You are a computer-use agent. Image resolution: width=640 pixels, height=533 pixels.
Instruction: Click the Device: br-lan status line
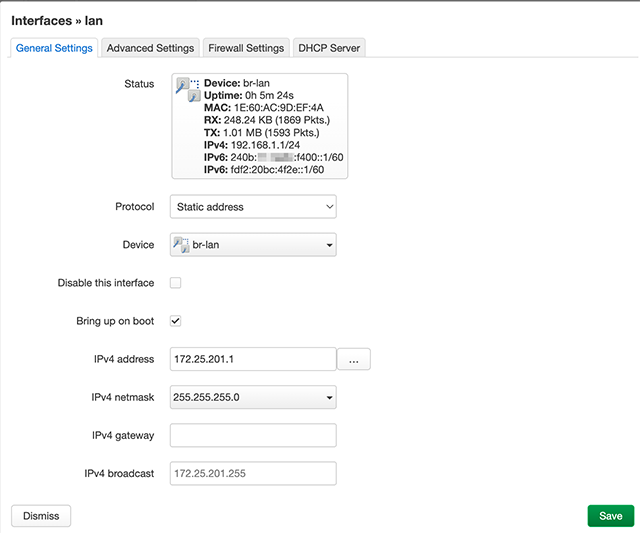click(x=237, y=83)
